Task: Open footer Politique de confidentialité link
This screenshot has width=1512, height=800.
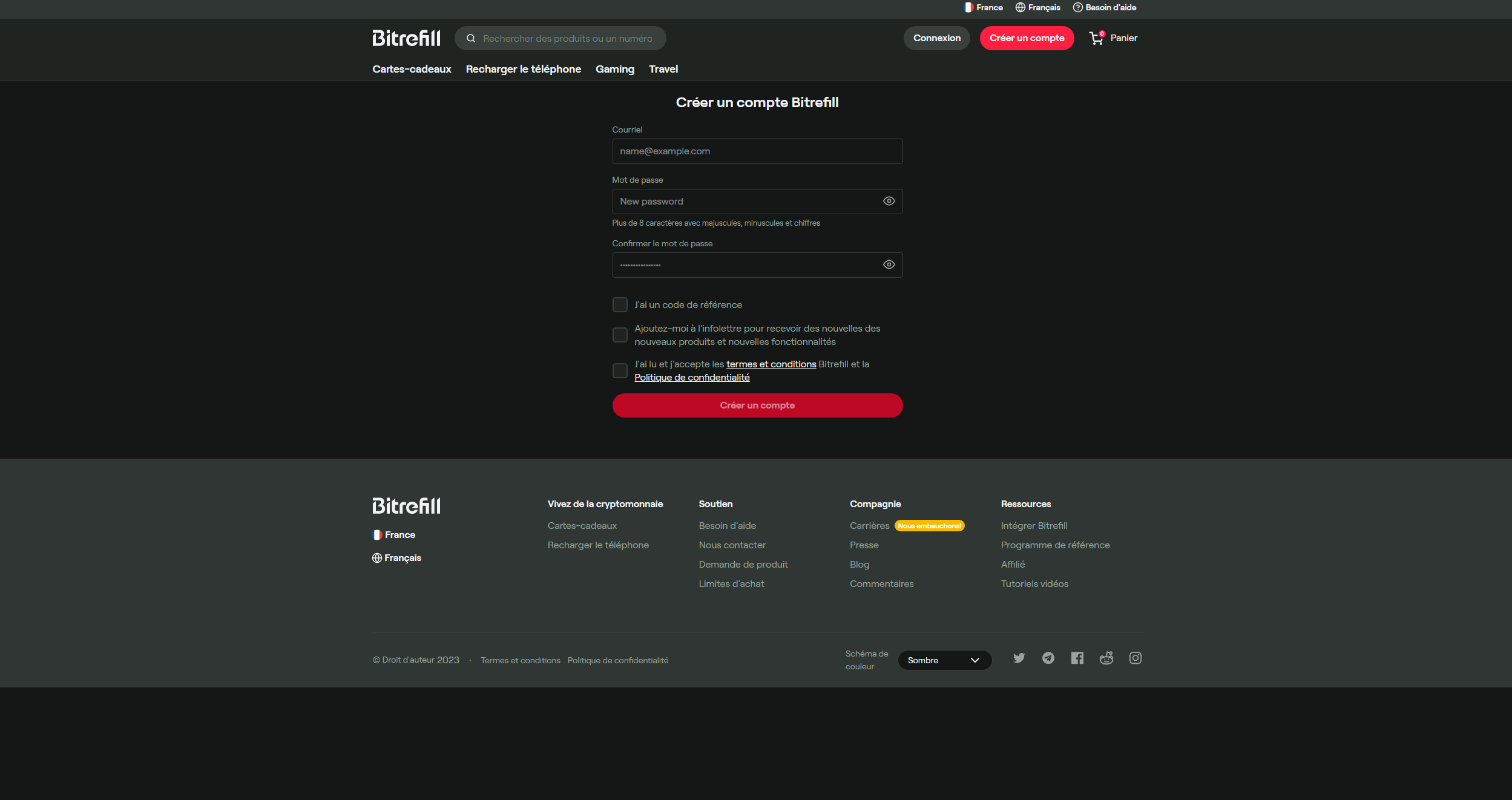Action: point(618,660)
